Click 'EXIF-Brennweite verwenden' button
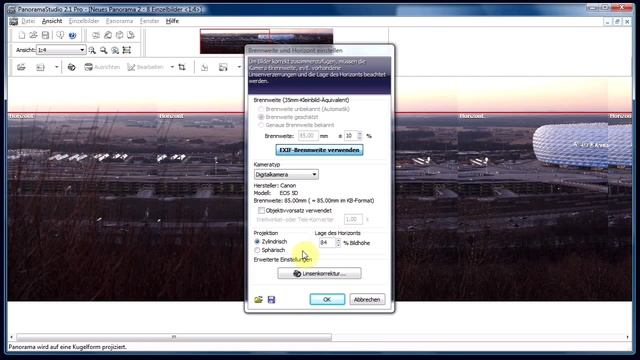This screenshot has height=360, width=640. pyautogui.click(x=319, y=150)
